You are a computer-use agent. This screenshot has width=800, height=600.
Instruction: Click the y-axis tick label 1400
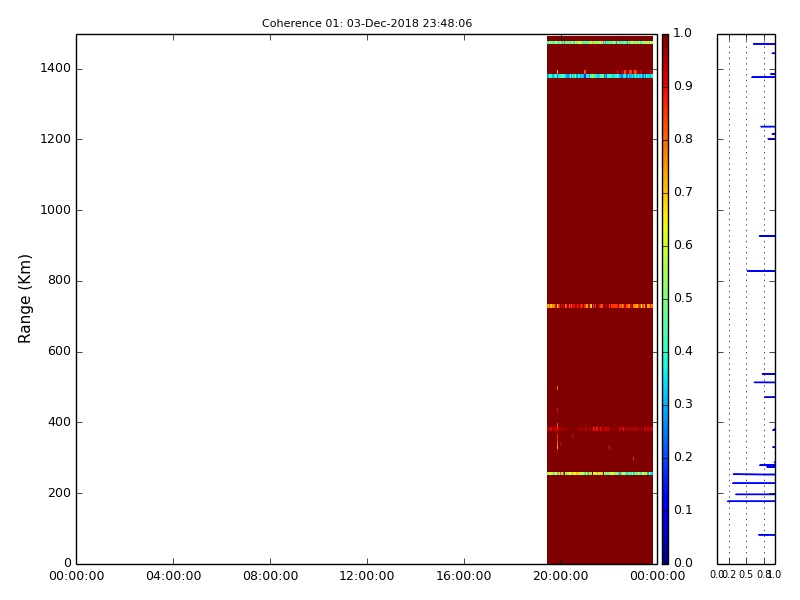coord(55,68)
